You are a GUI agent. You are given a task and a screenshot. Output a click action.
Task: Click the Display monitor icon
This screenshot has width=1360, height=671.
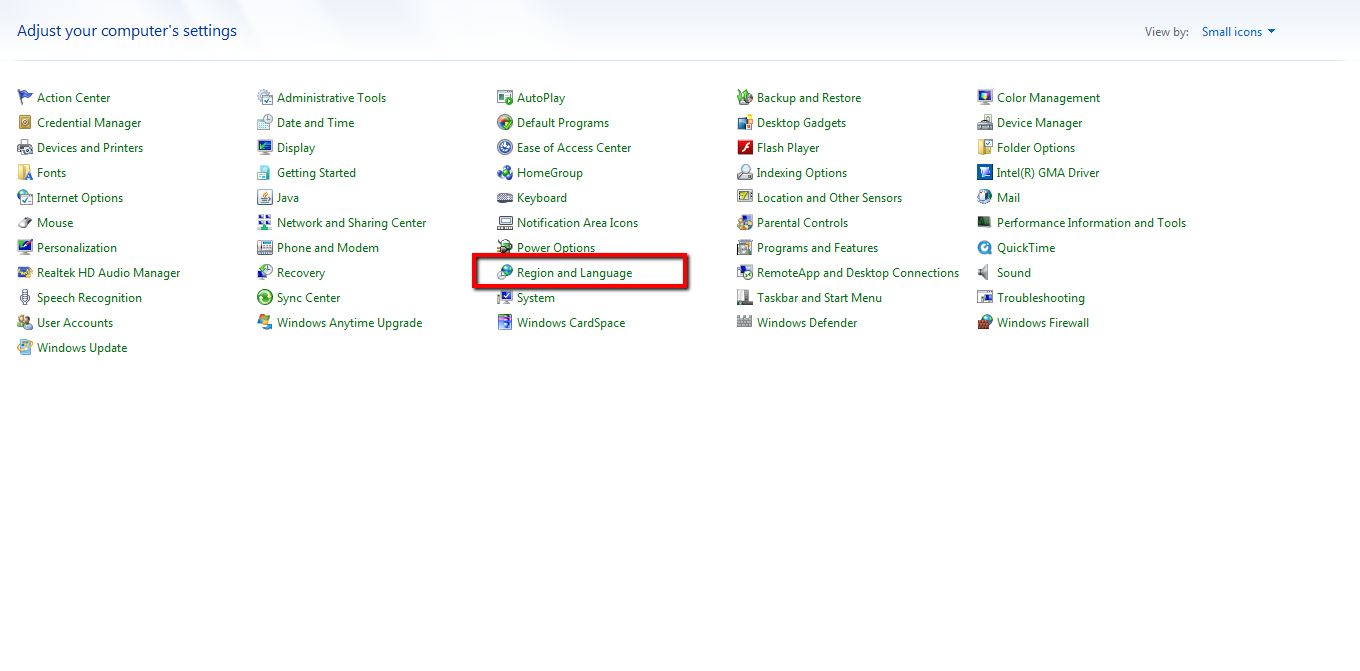[265, 147]
